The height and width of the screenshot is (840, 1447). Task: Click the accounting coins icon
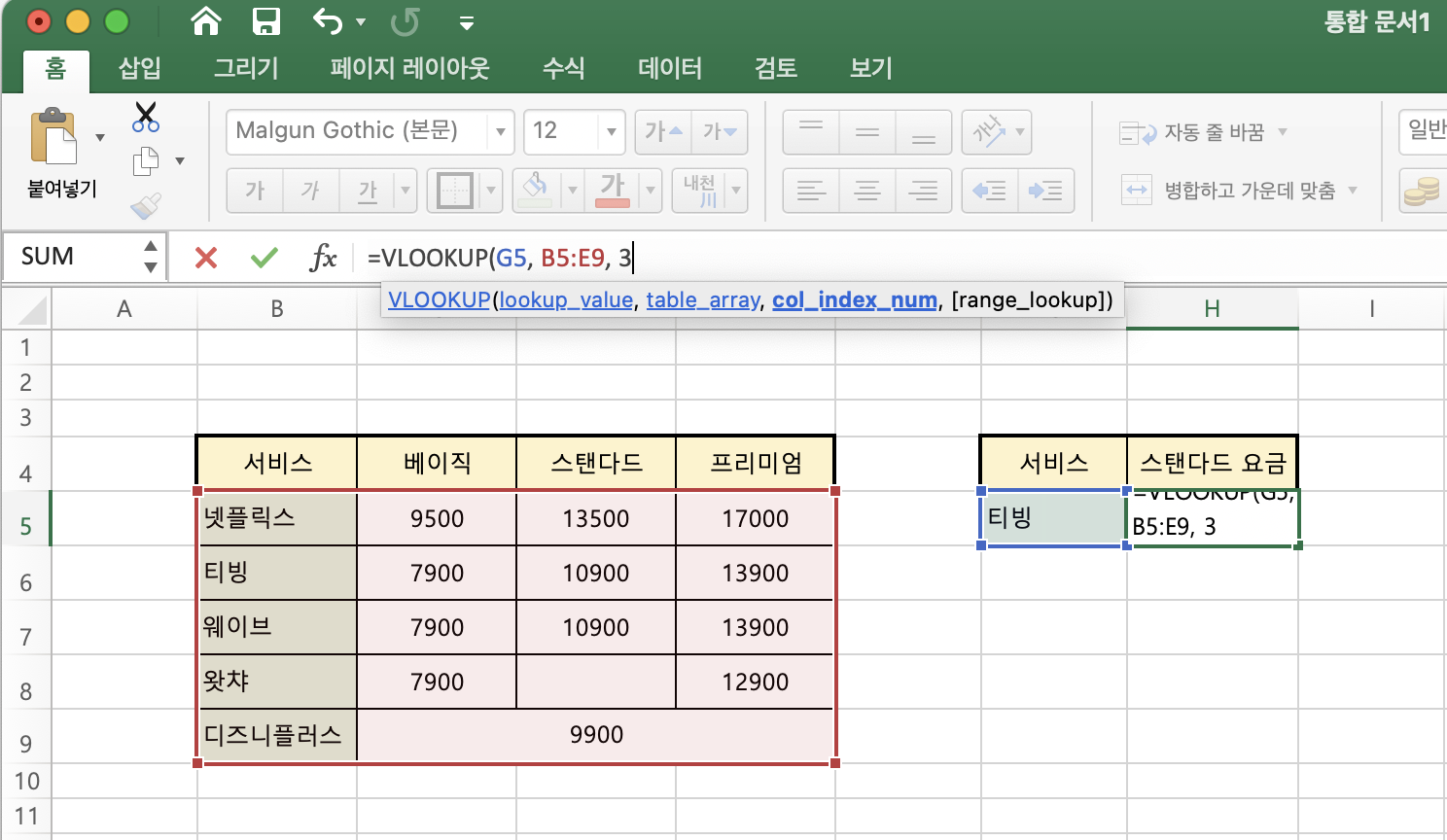tap(1422, 191)
